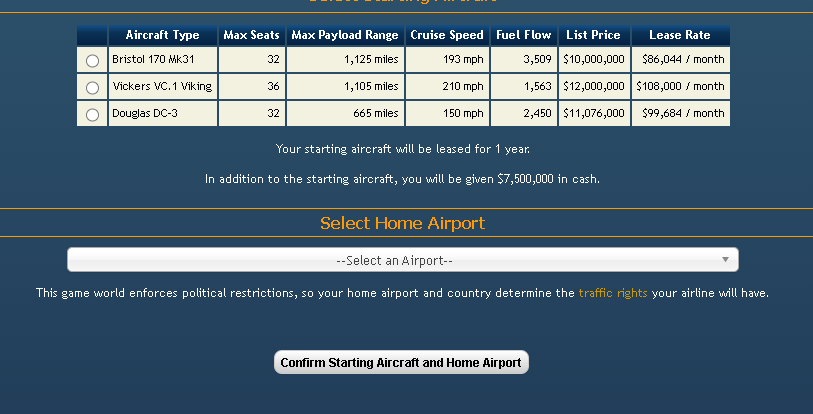Click the Douglas DC-3 name cell

tap(163, 113)
